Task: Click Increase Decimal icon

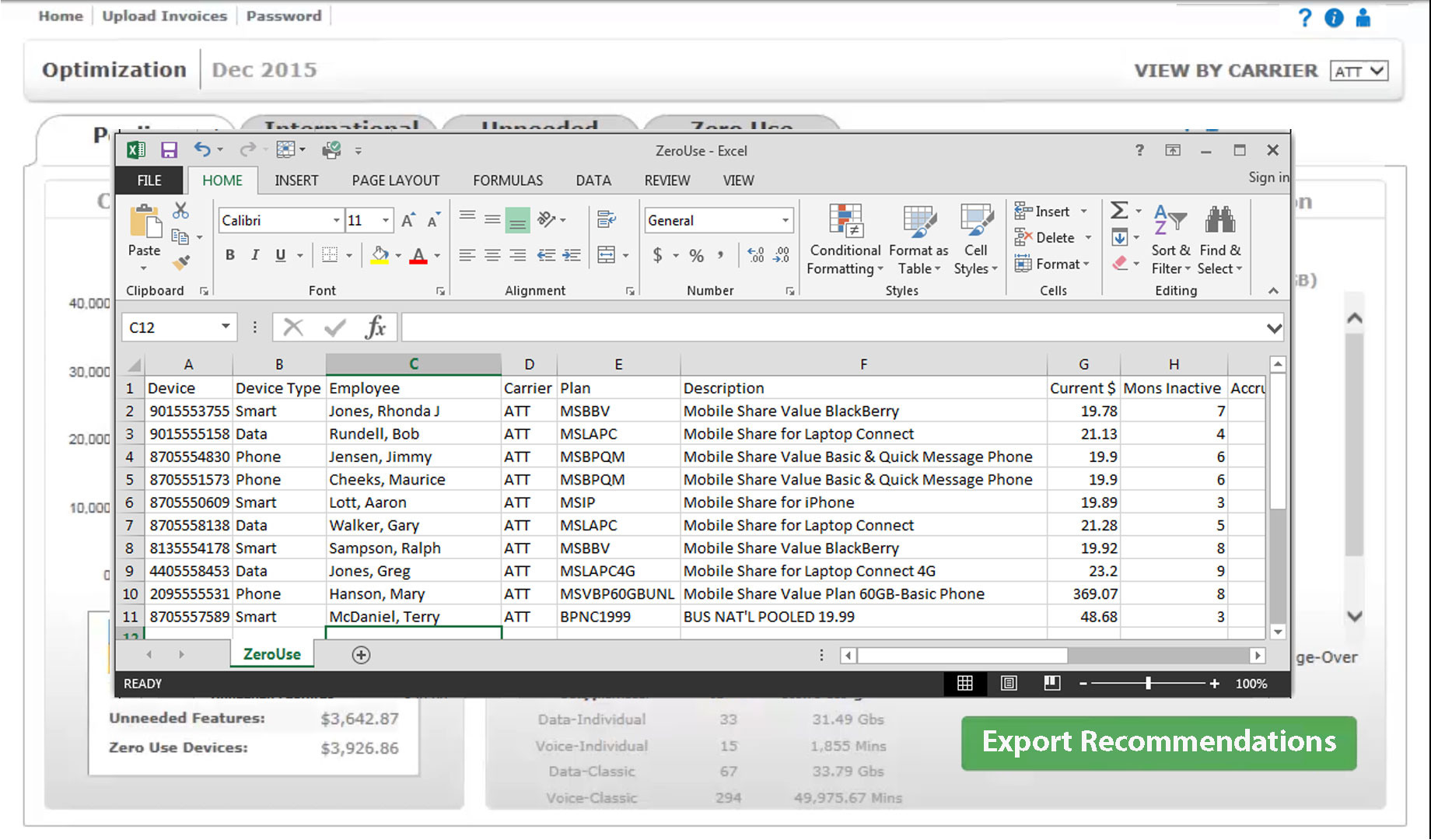Action: 756,255
